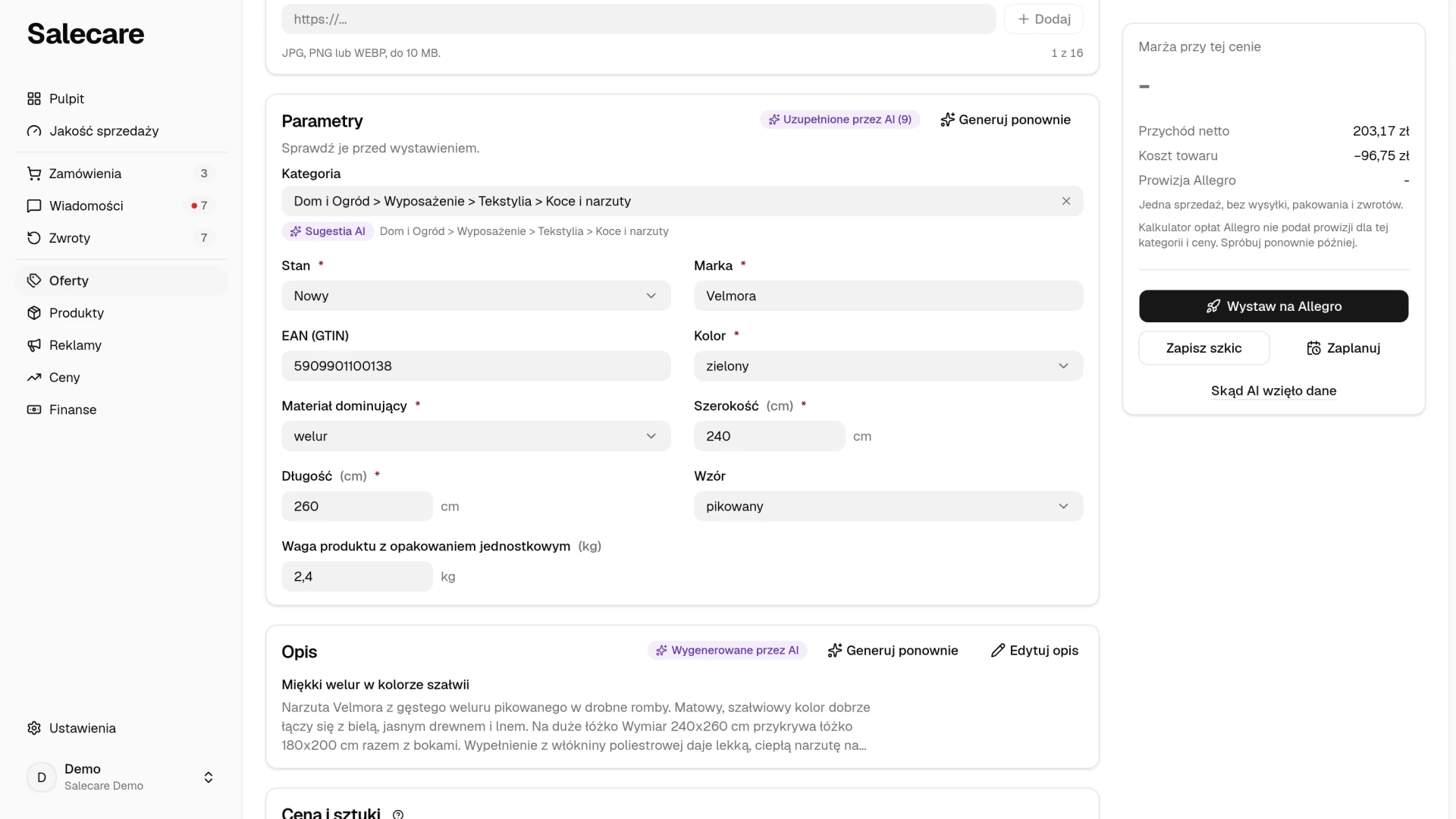Open Materiał dominujący dropdown showing welur
The width and height of the screenshot is (1456, 819).
click(x=476, y=436)
